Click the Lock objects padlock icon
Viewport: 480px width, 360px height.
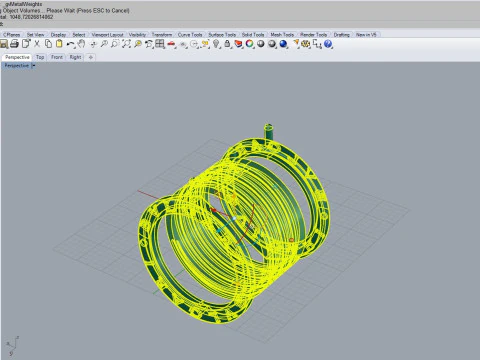(227, 44)
